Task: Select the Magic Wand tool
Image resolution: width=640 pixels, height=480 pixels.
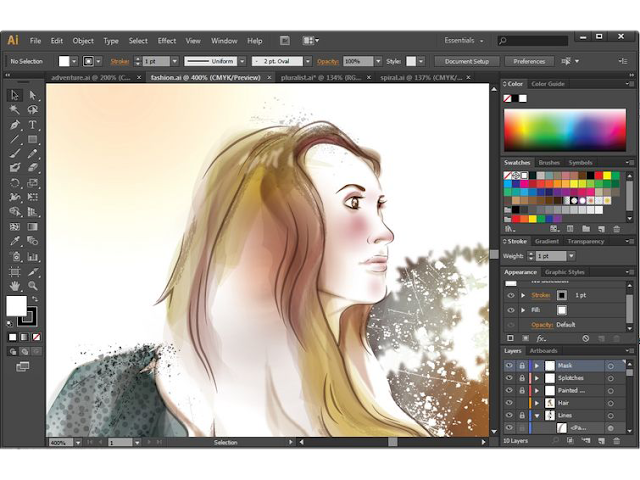Action: (x=15, y=110)
